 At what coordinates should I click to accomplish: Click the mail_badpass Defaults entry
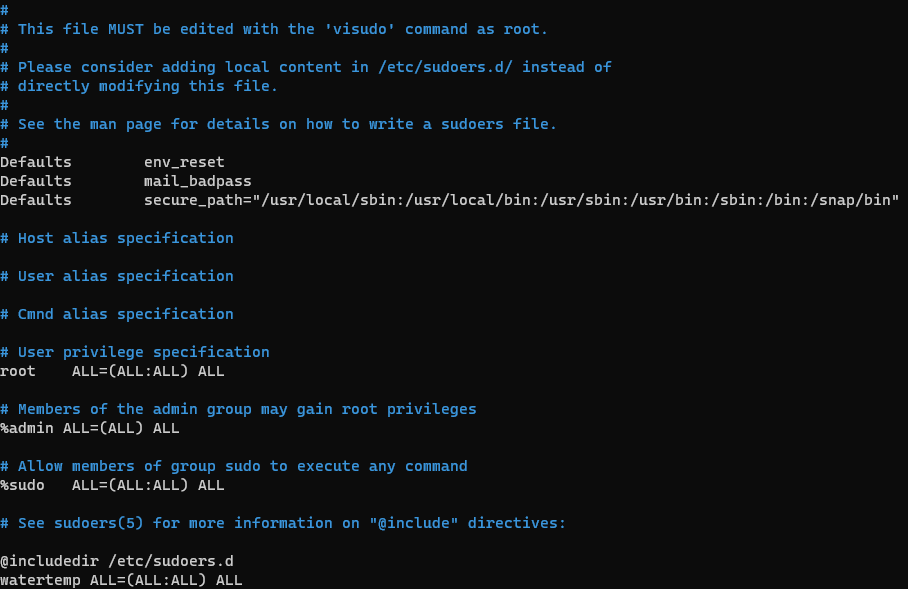click(197, 181)
